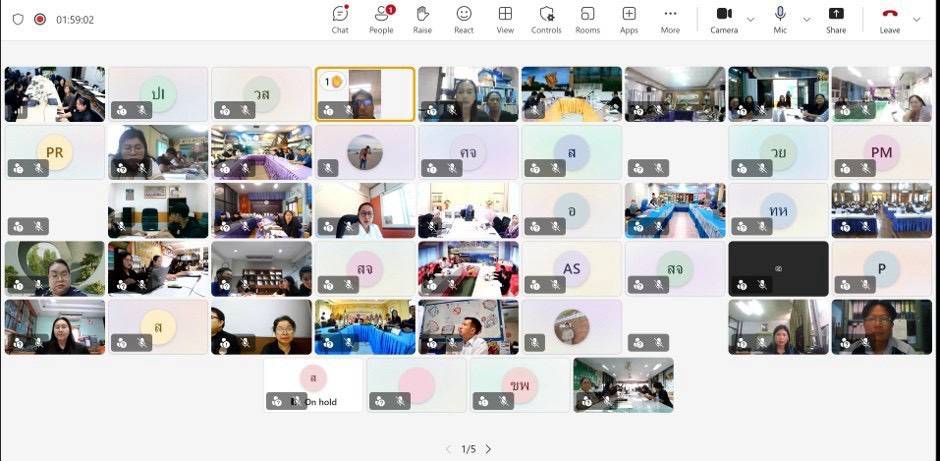This screenshot has height=461, width=940.
Task: Click the status icon on ปป tile
Action: [x=122, y=110]
